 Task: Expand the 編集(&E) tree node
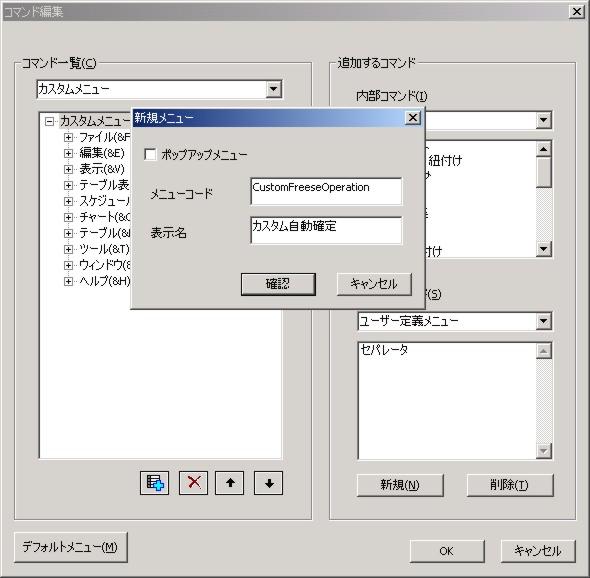68,153
